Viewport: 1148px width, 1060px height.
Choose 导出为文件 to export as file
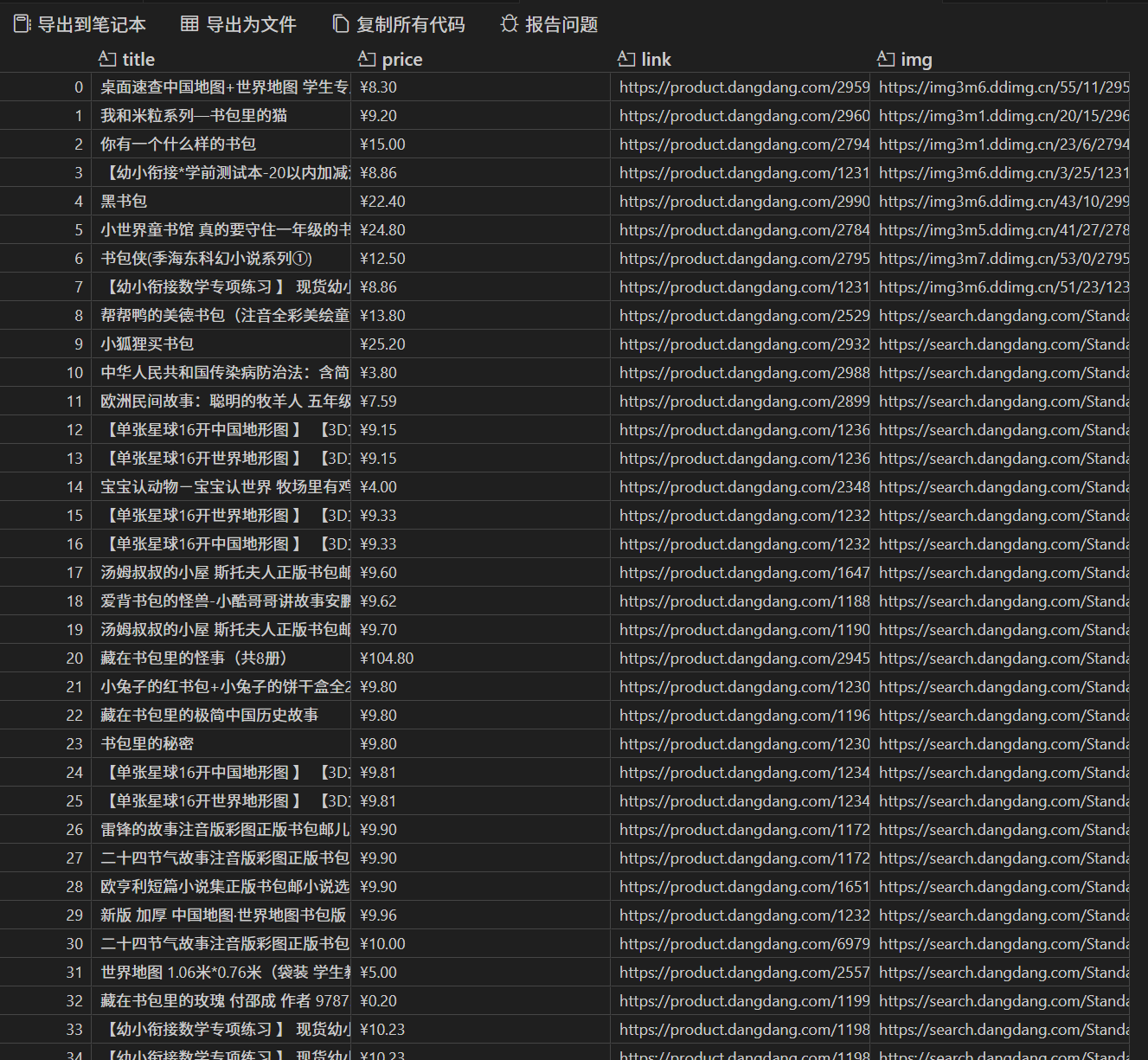pyautogui.click(x=239, y=24)
